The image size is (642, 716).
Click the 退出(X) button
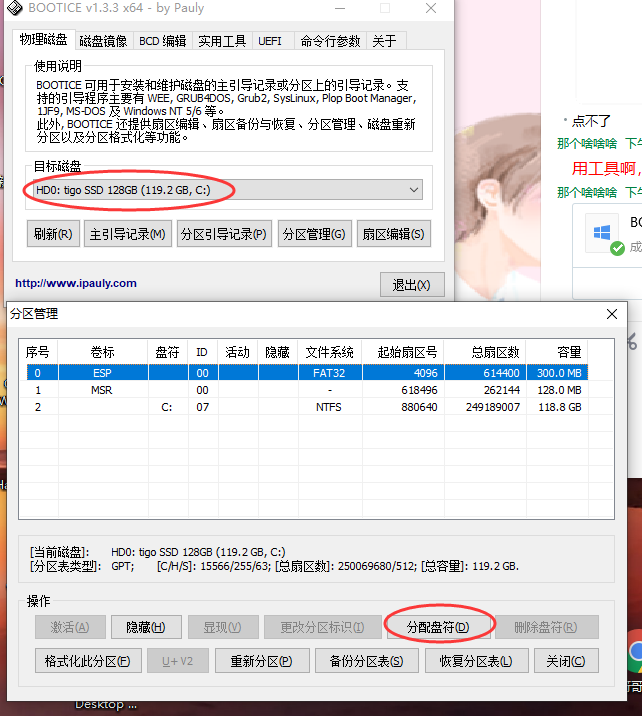click(412, 285)
